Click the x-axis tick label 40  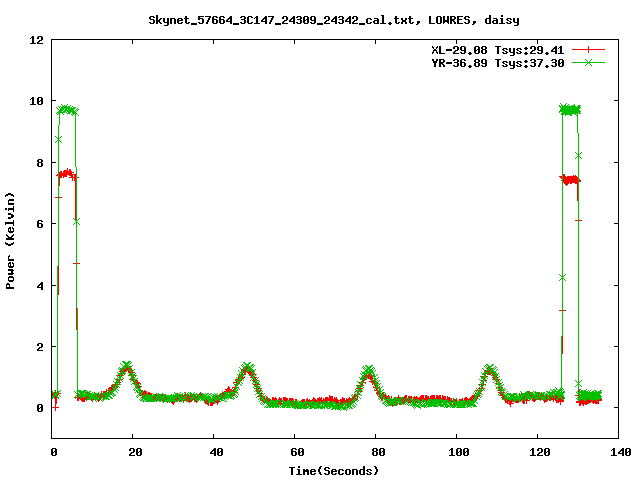[216, 452]
